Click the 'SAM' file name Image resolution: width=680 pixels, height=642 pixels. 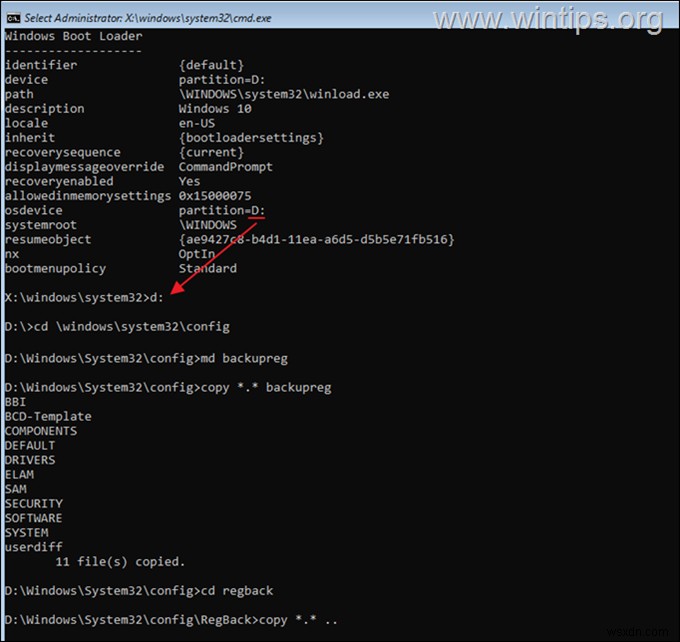coord(16,489)
